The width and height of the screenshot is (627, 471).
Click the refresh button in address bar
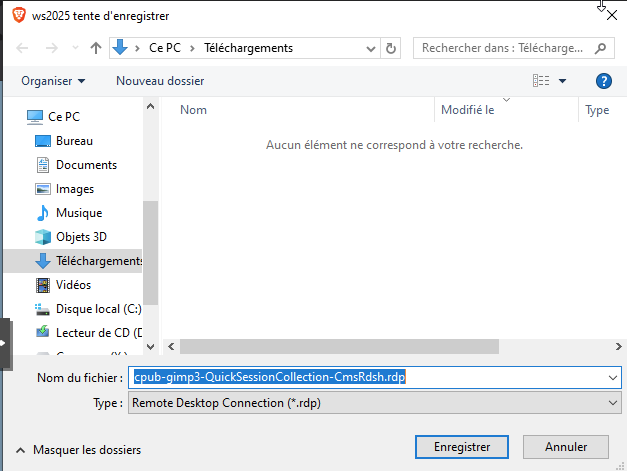(x=391, y=48)
